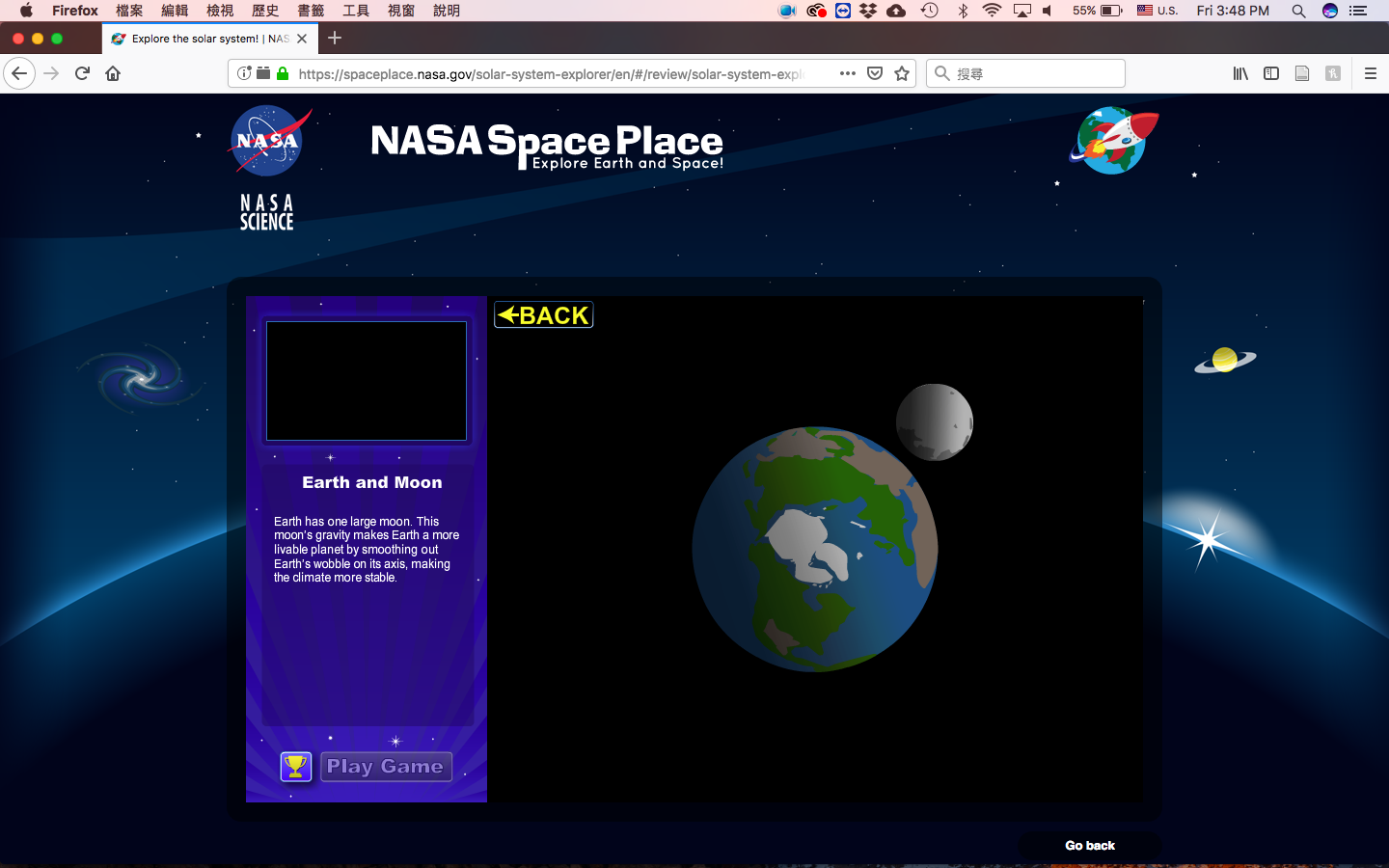The width and height of the screenshot is (1389, 868).
Task: Open the page actions ellipsis menu
Action: pyautogui.click(x=847, y=72)
